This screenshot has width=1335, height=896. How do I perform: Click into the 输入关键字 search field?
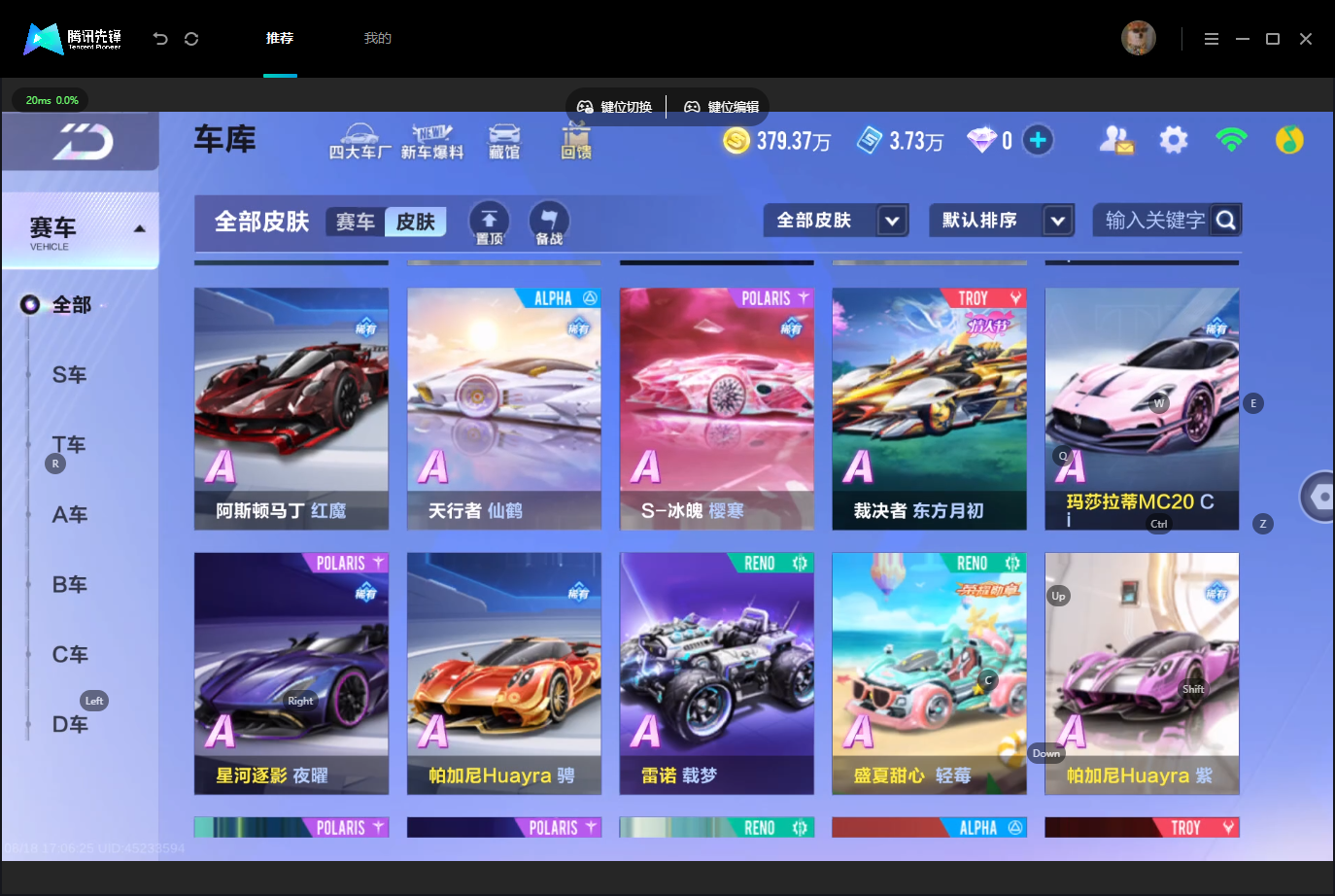1154,221
